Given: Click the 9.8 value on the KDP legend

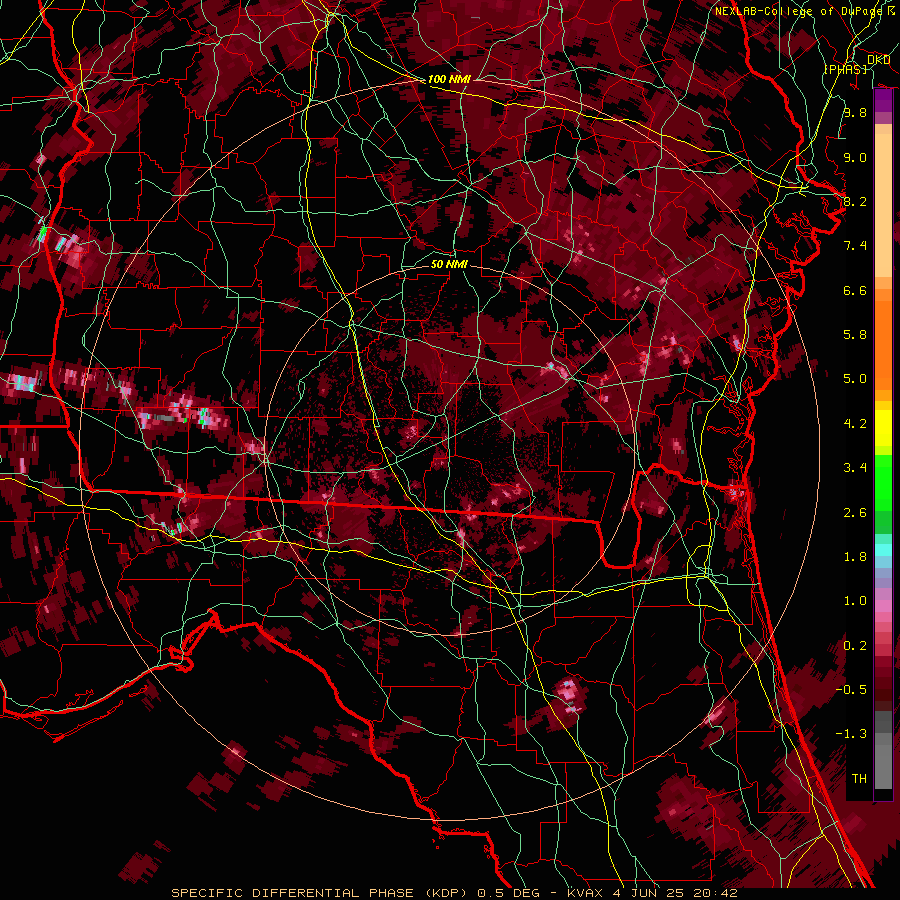Looking at the screenshot, I should pos(855,112).
